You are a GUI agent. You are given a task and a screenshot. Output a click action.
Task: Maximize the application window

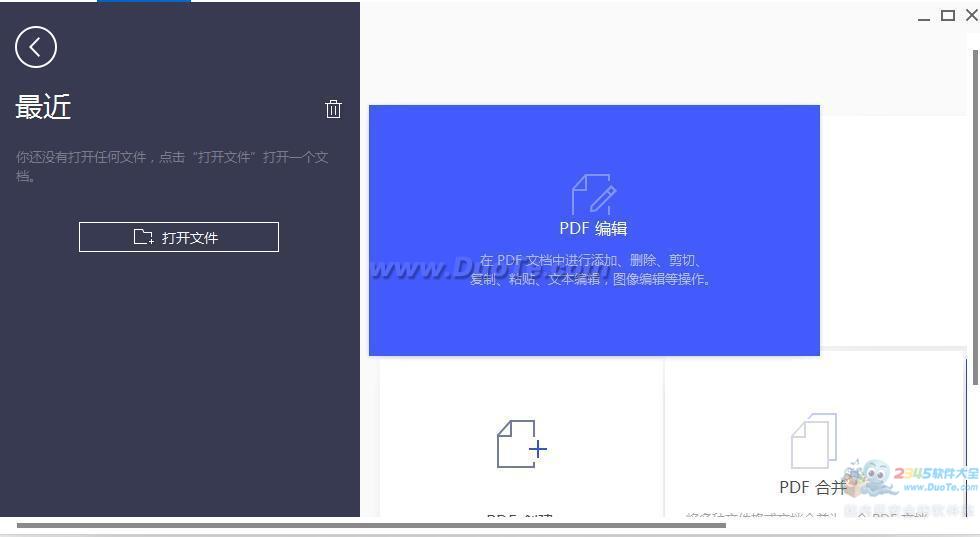948,15
